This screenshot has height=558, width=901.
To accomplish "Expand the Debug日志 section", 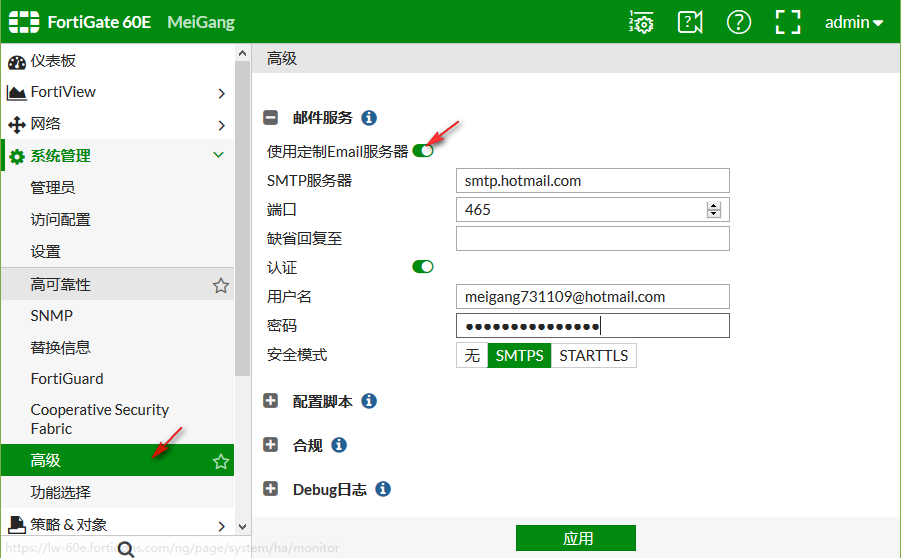I will click(x=270, y=488).
